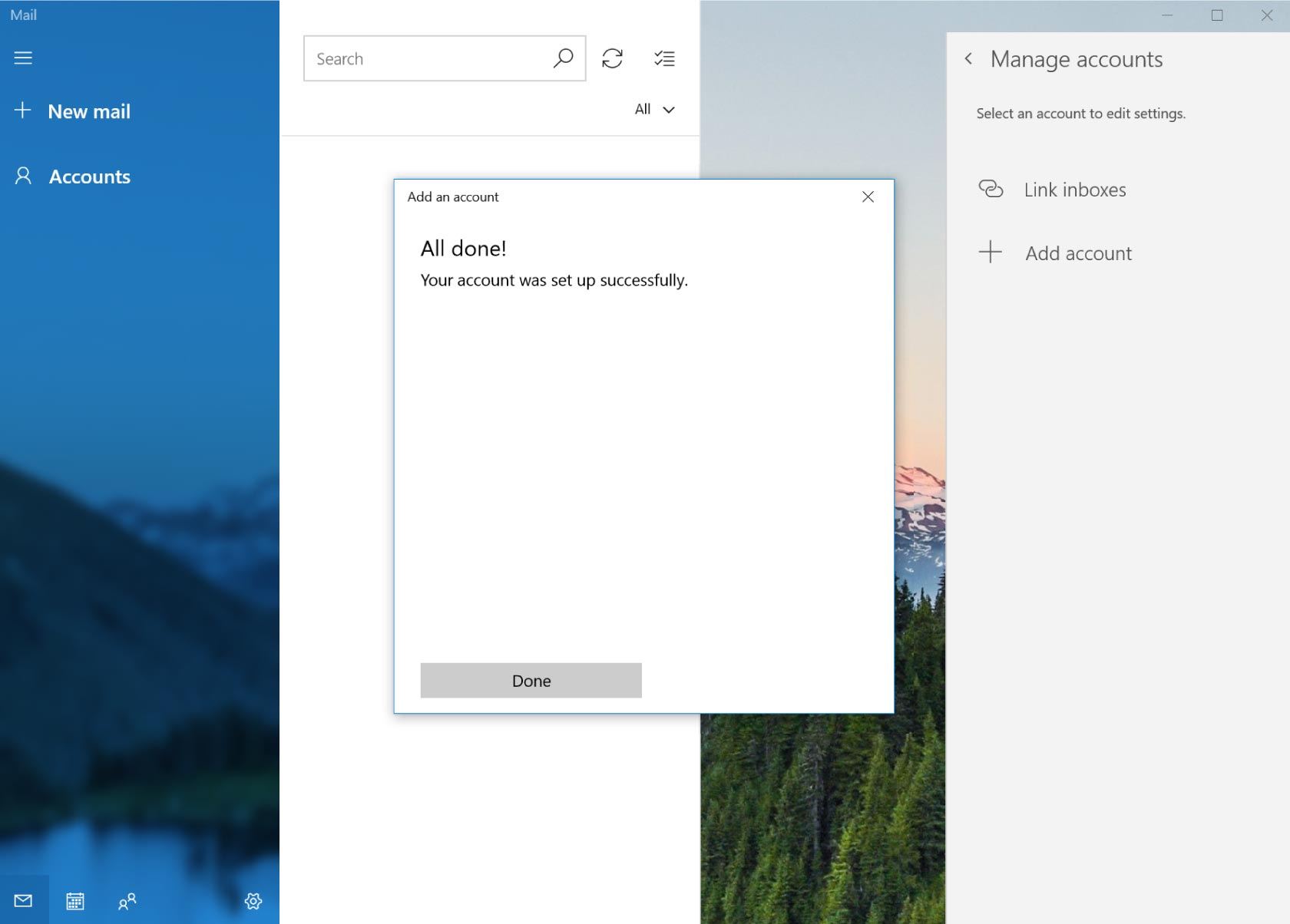The height and width of the screenshot is (924, 1290).
Task: Click the 'All done!' heading text
Action: pyautogui.click(x=463, y=249)
